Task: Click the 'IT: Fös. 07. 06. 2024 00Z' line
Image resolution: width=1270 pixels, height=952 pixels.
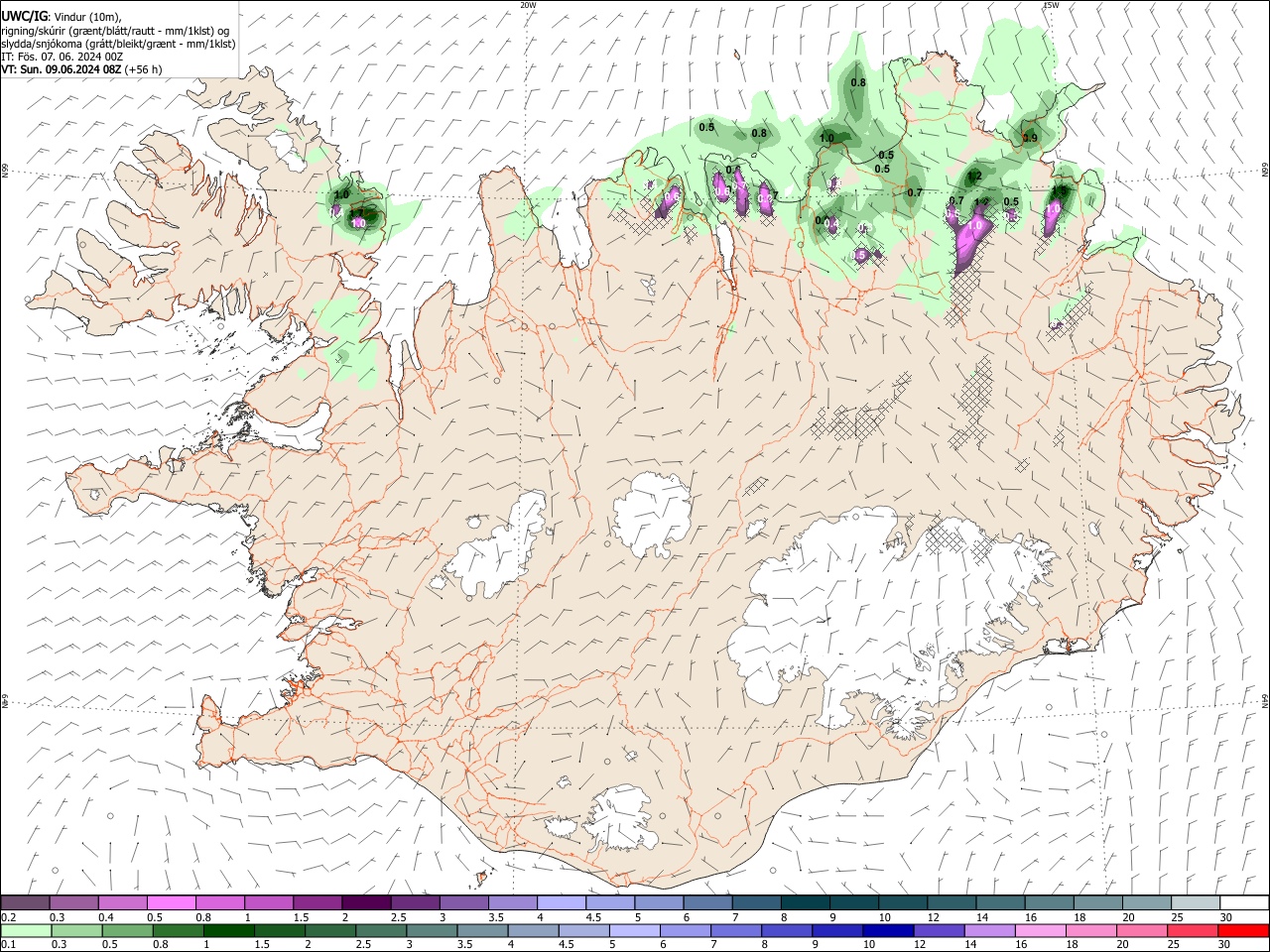Action: click(x=62, y=57)
